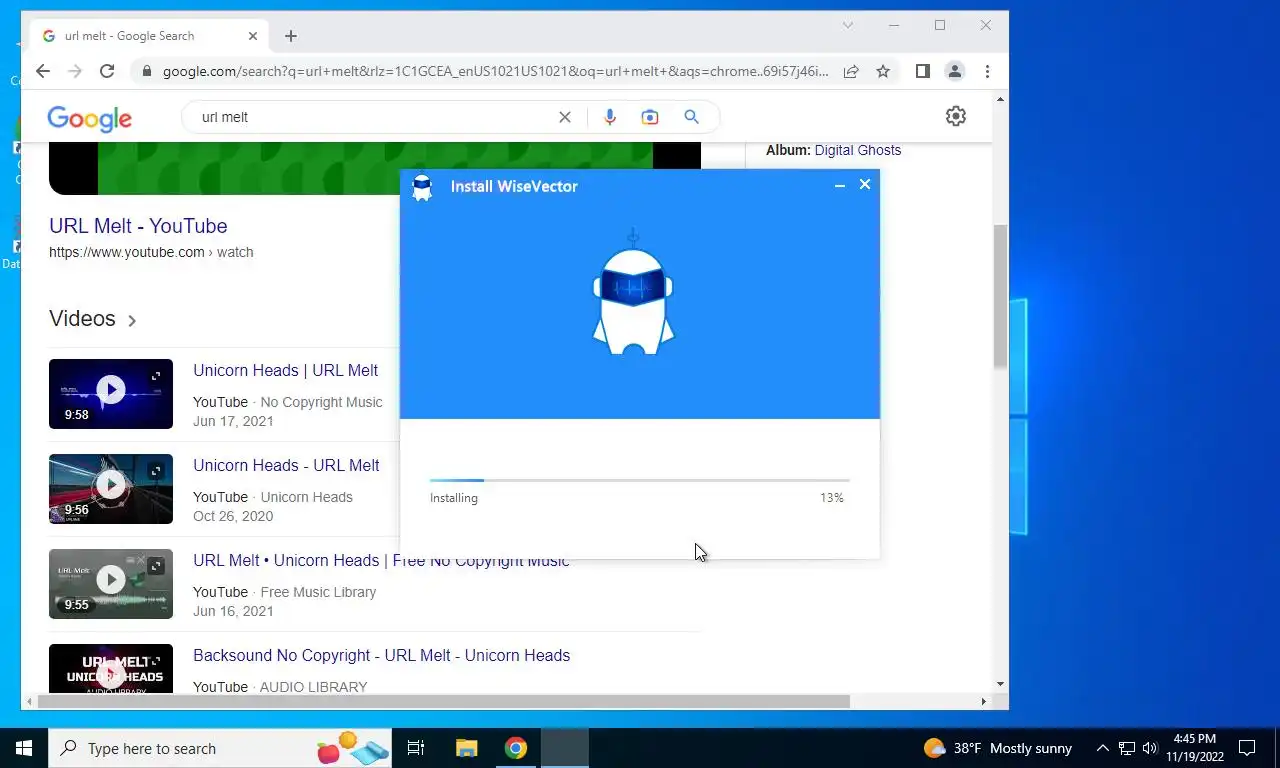
Task: Click WiseVector robot icon in title
Action: pyautogui.click(x=422, y=187)
